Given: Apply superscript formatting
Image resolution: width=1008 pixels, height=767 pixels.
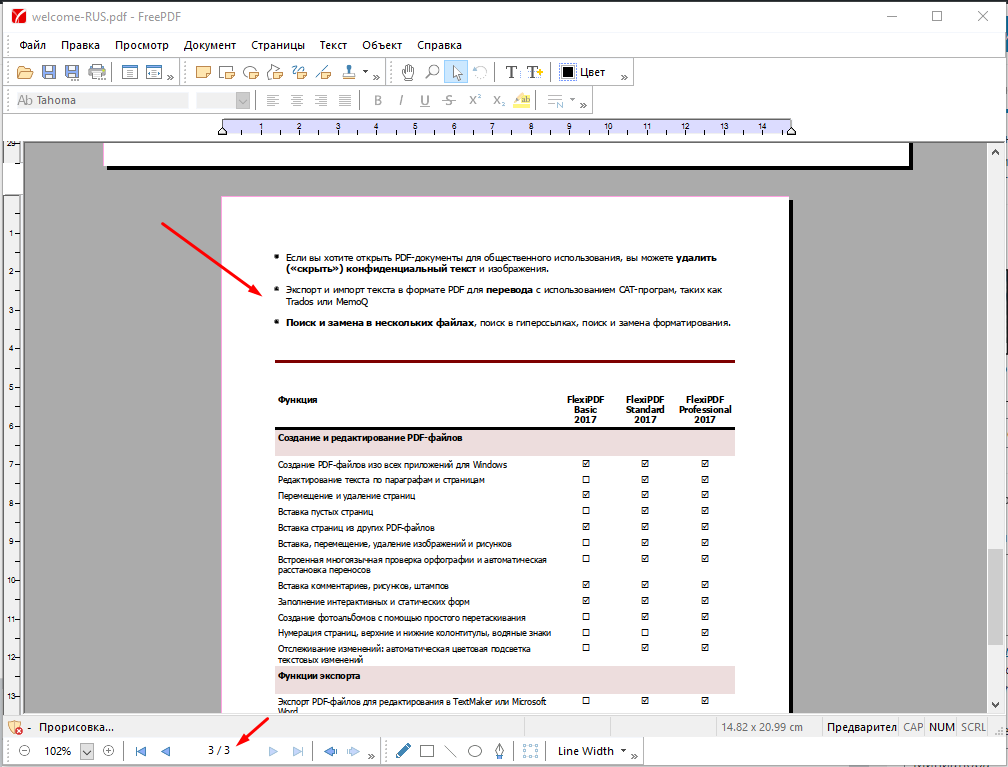Looking at the screenshot, I should pos(475,100).
